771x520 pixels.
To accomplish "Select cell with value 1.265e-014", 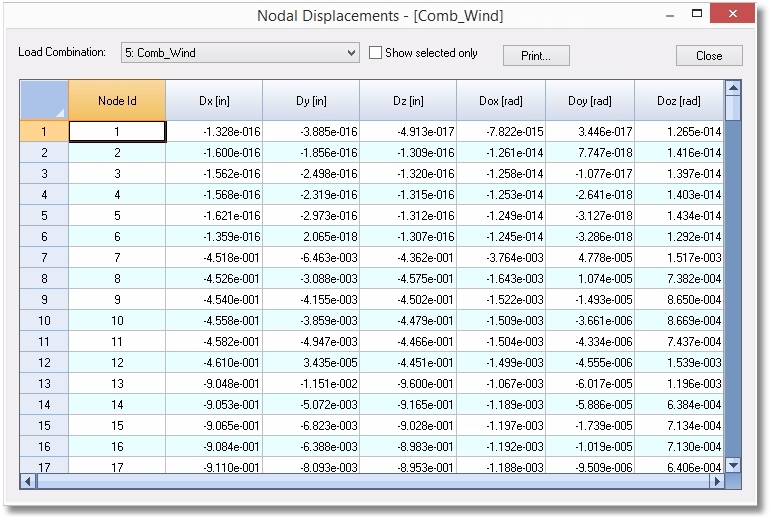I will click(679, 132).
